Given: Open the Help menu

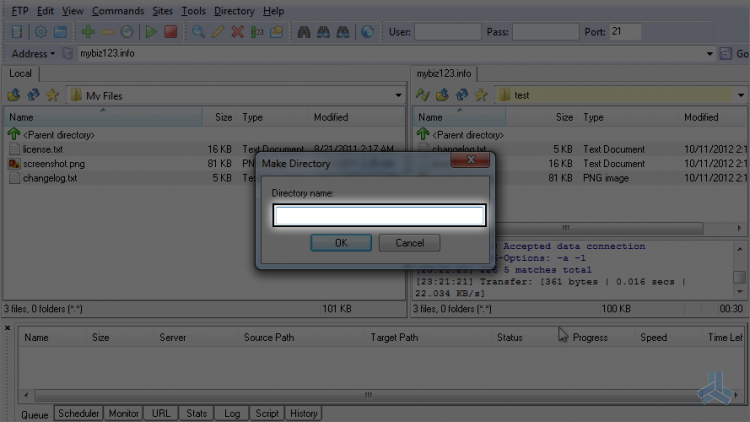Looking at the screenshot, I should pyautogui.click(x=274, y=11).
